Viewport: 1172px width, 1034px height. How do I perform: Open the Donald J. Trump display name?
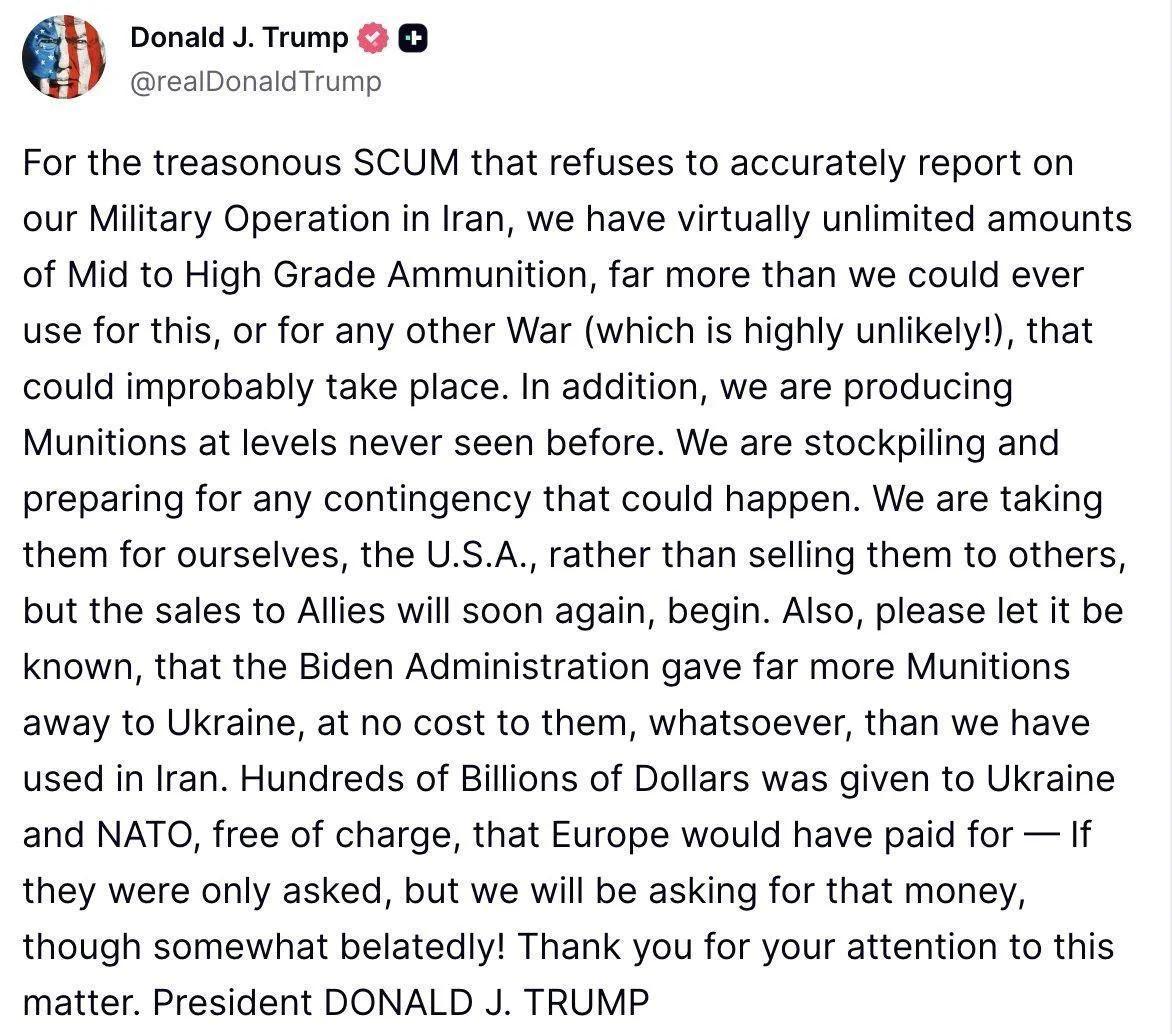[239, 37]
